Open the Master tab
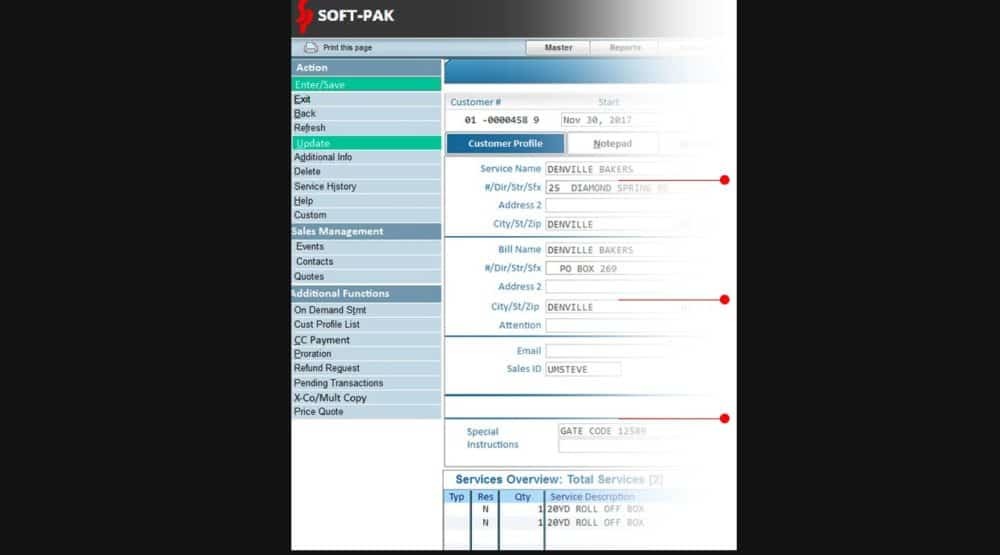This screenshot has width=1000, height=555. [x=557, y=48]
